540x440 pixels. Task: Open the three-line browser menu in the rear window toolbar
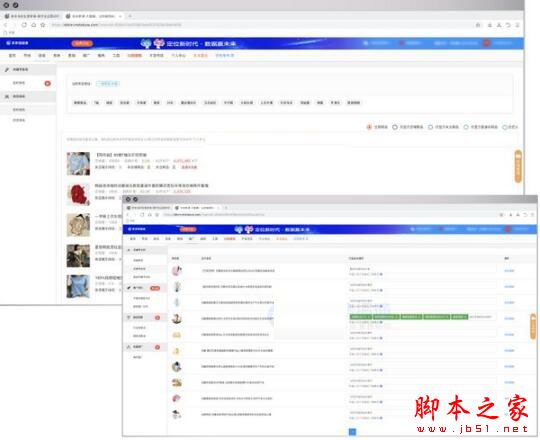coord(517,25)
